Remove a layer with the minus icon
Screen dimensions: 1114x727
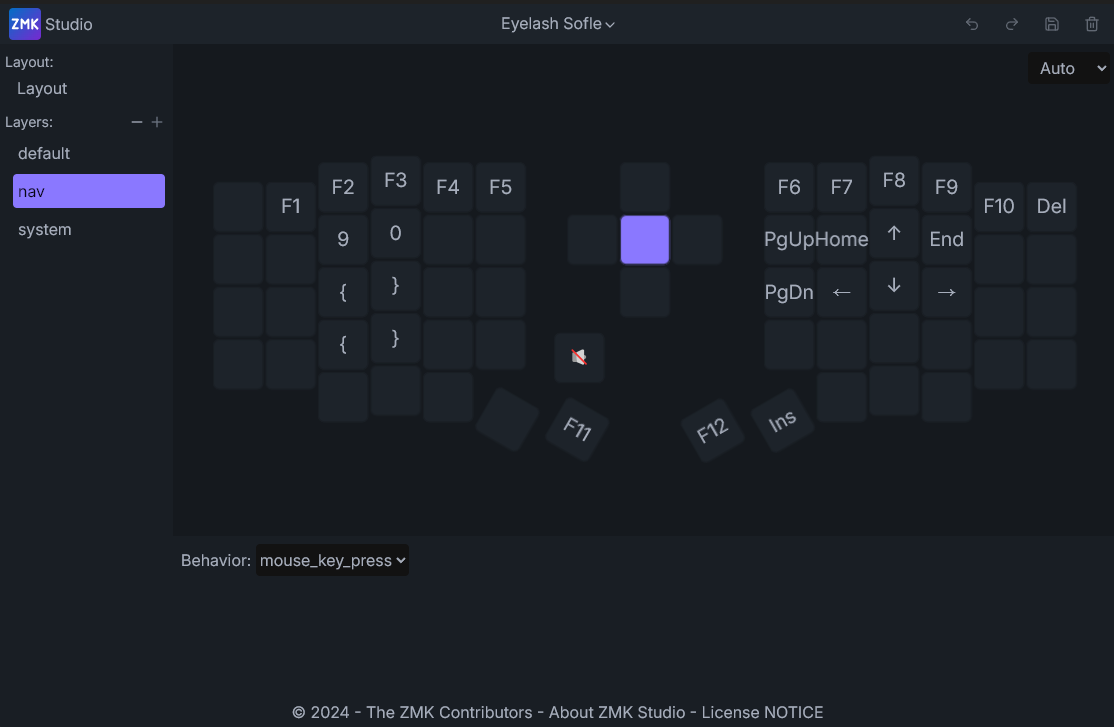point(136,122)
